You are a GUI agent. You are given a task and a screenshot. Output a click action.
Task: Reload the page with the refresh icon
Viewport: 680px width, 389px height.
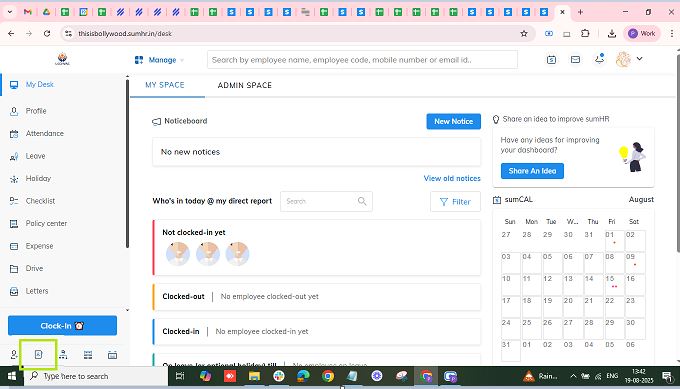[x=47, y=33]
